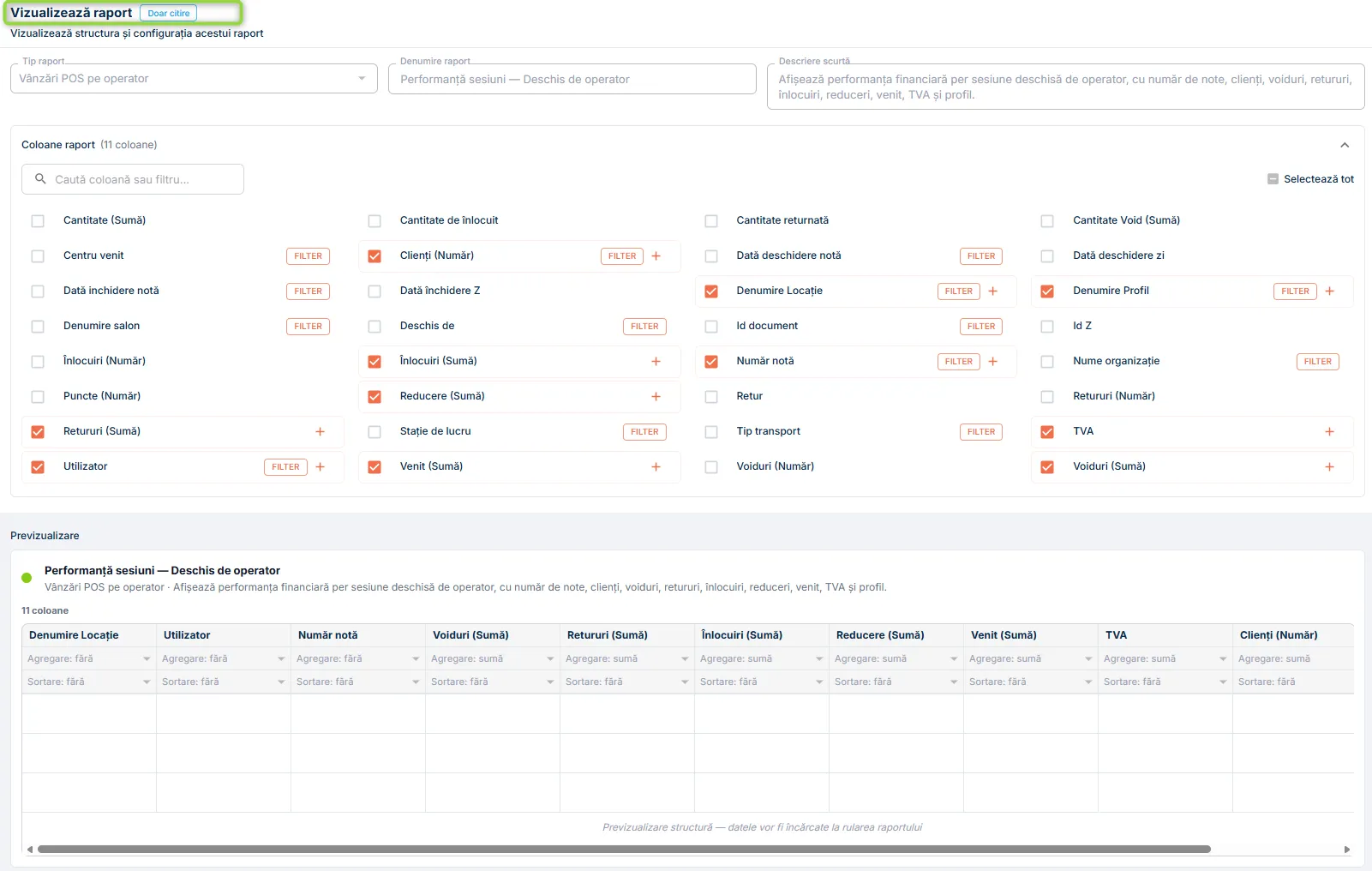Uncheck the TVA column checkbox
This screenshot has height=871, width=1372.
[x=1047, y=432]
